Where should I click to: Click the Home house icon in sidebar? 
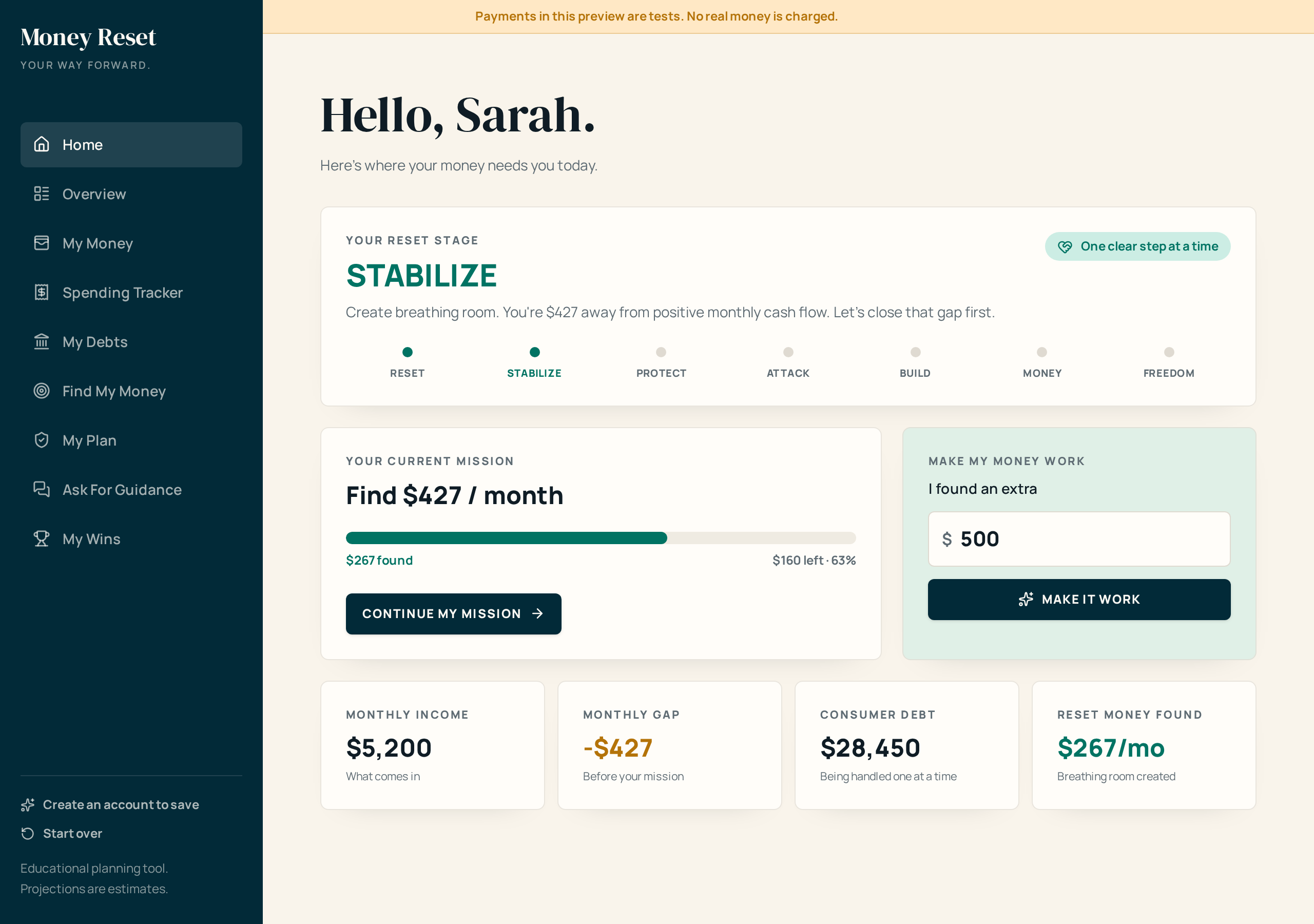(x=41, y=144)
